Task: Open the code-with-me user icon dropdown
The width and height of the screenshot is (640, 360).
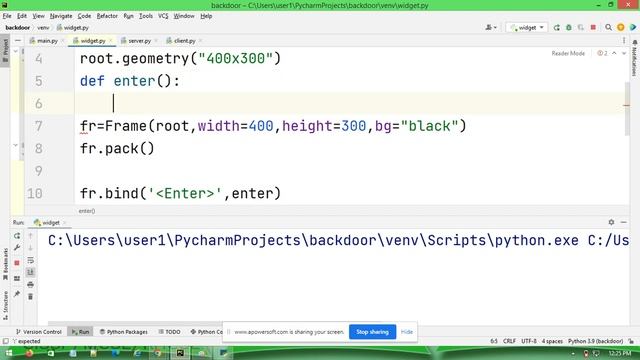Action: pos(491,27)
